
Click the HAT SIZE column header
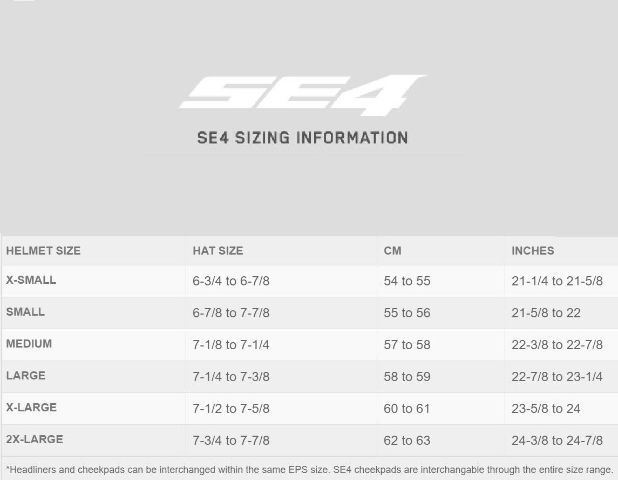pos(218,251)
